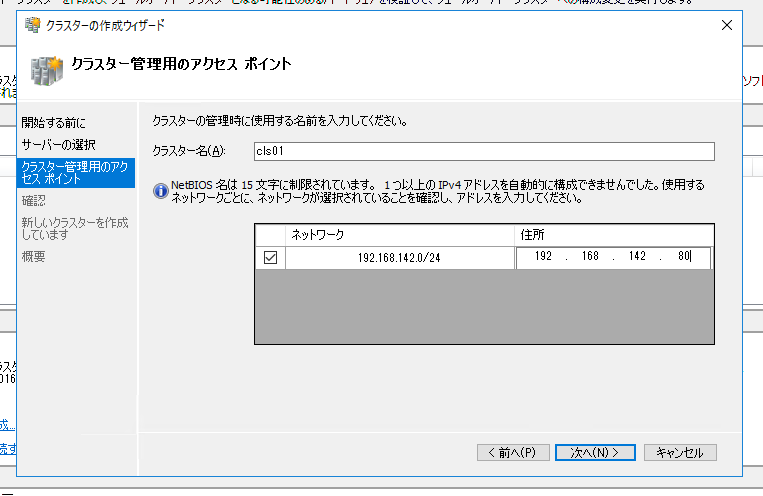Click the wizard title bar icon

pos(33,25)
